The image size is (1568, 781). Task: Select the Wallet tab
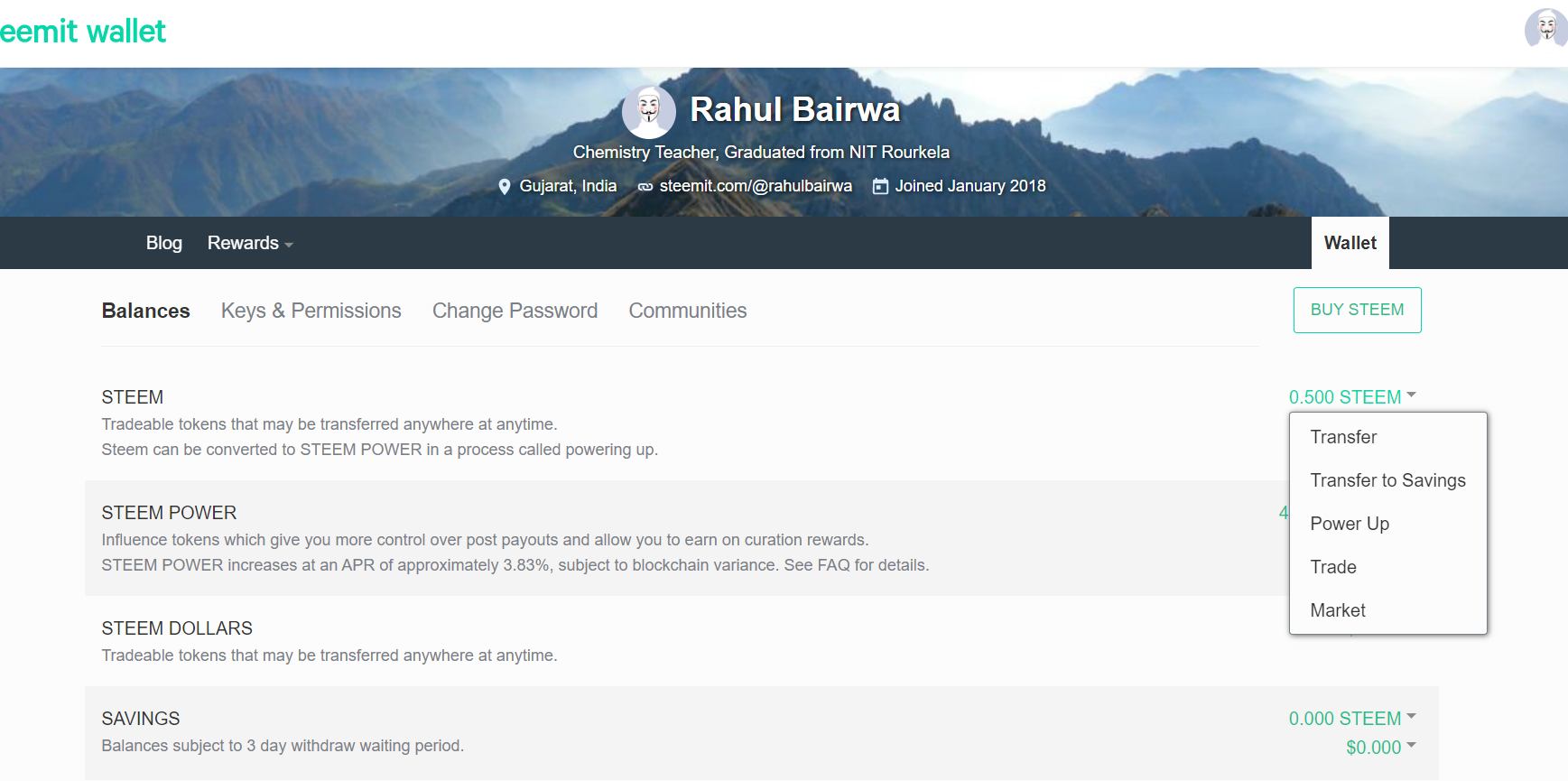click(x=1350, y=243)
